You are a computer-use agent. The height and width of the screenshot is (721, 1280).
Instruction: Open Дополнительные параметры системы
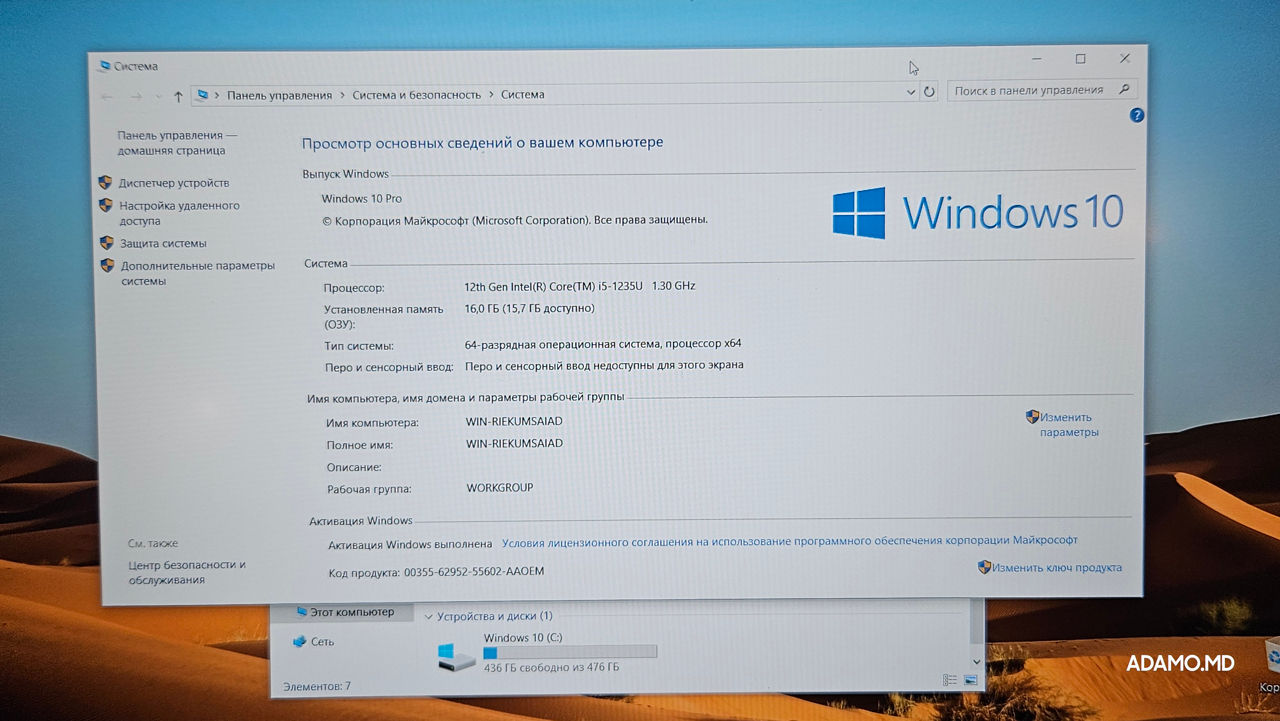197,274
